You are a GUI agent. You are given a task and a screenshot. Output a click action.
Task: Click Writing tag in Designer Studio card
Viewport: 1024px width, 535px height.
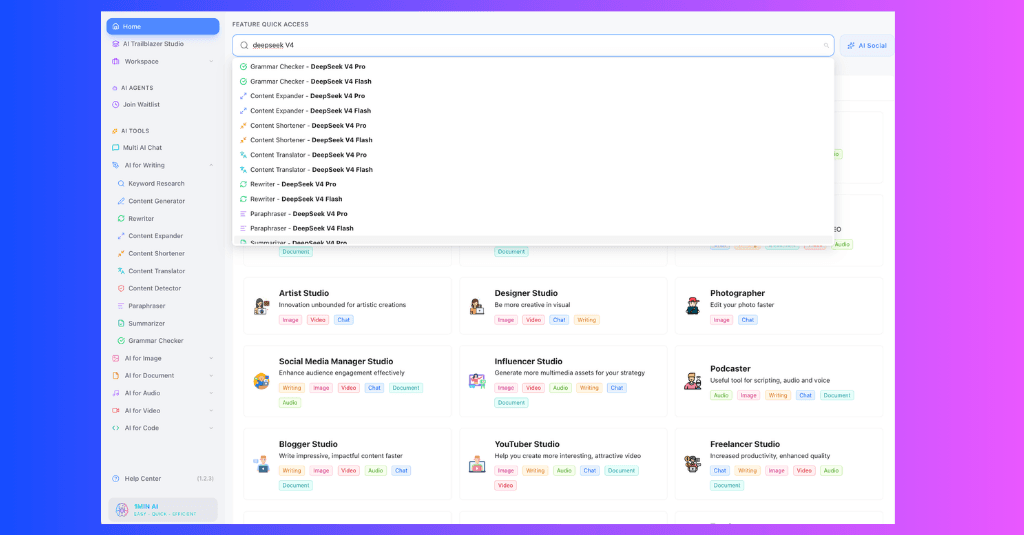586,320
